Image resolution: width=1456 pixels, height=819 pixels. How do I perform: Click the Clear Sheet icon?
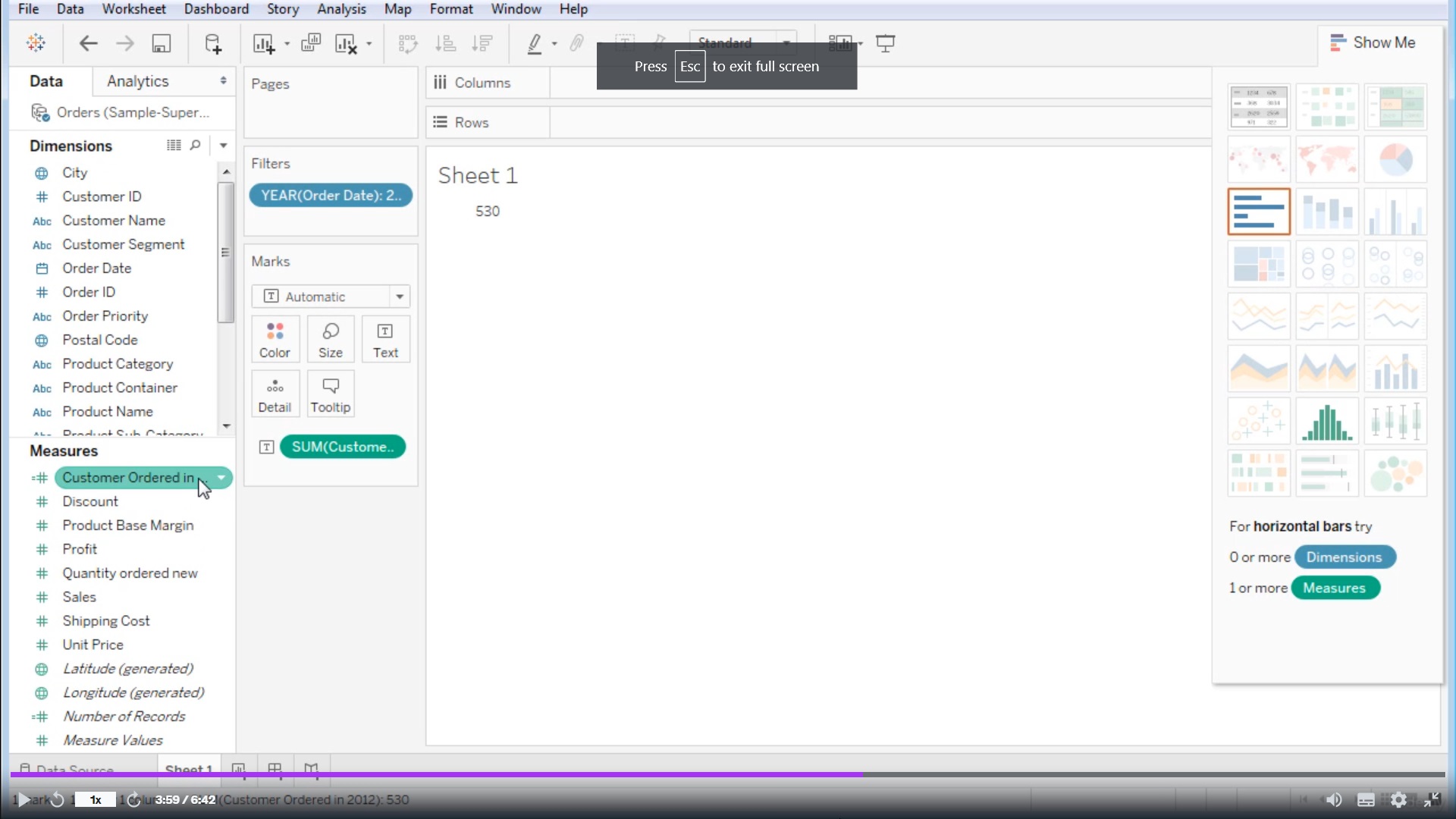point(346,43)
